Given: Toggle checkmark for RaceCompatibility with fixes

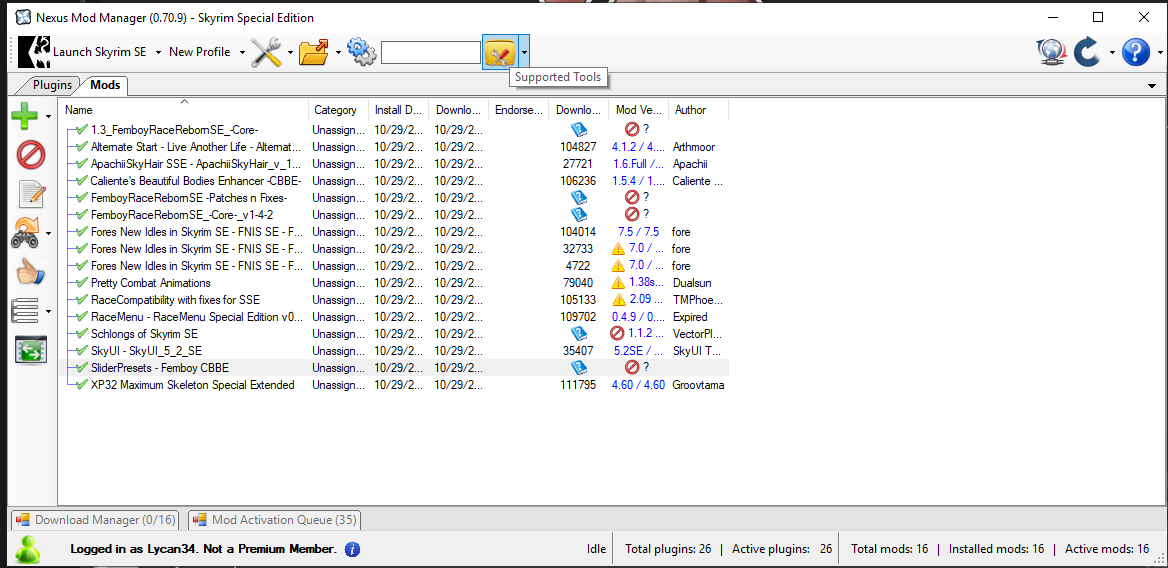Looking at the screenshot, I should pyautogui.click(x=82, y=300).
